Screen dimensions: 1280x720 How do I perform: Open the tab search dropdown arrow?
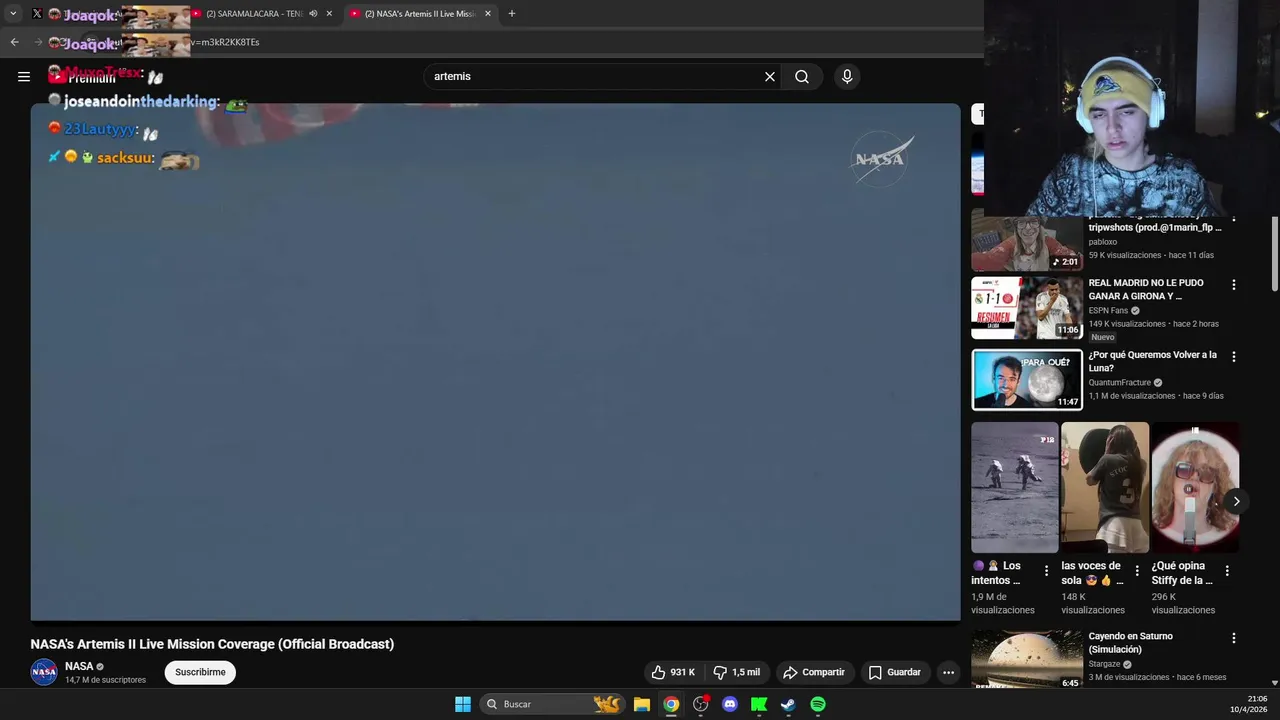(13, 14)
